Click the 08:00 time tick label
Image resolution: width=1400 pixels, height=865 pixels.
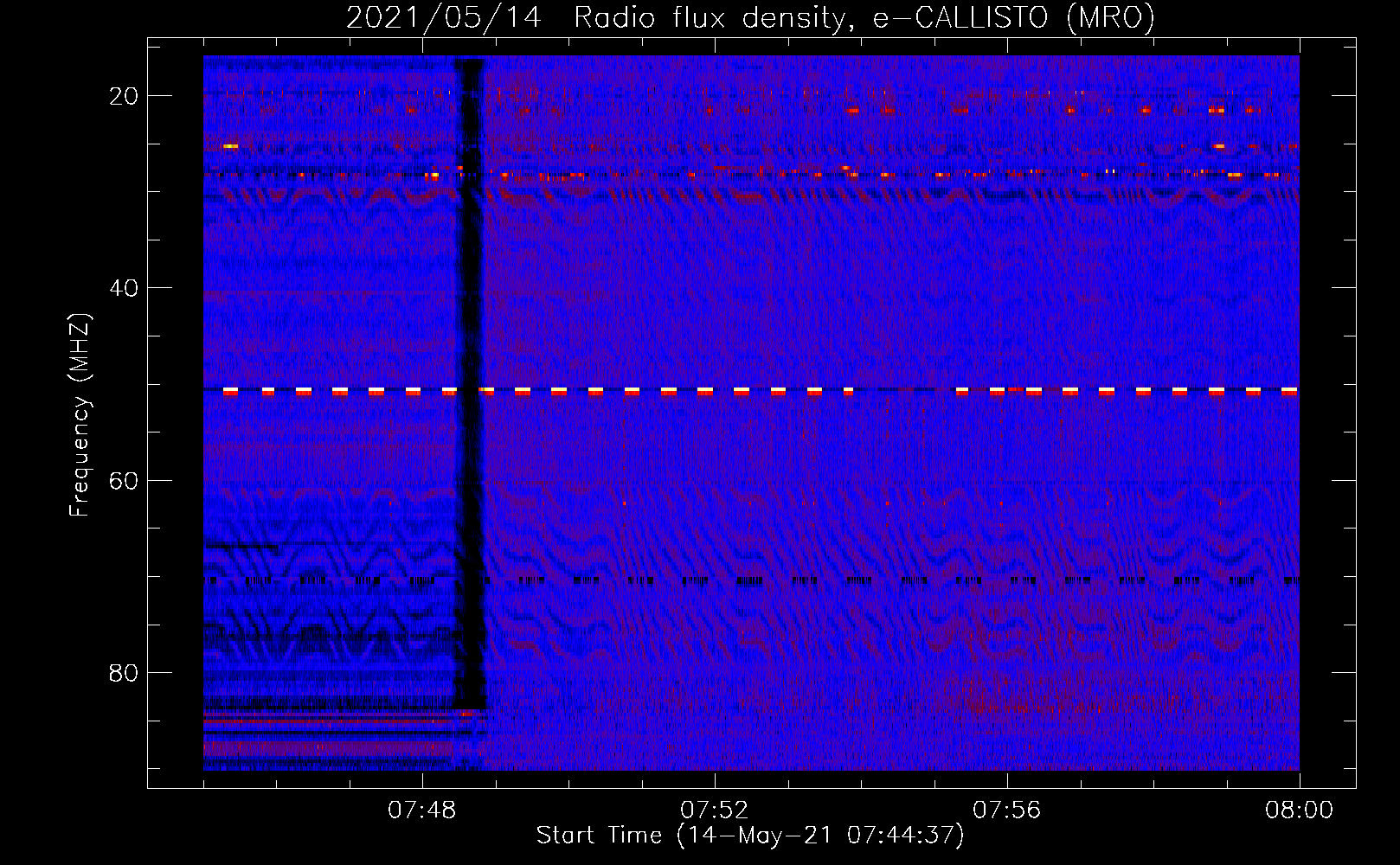1300,811
